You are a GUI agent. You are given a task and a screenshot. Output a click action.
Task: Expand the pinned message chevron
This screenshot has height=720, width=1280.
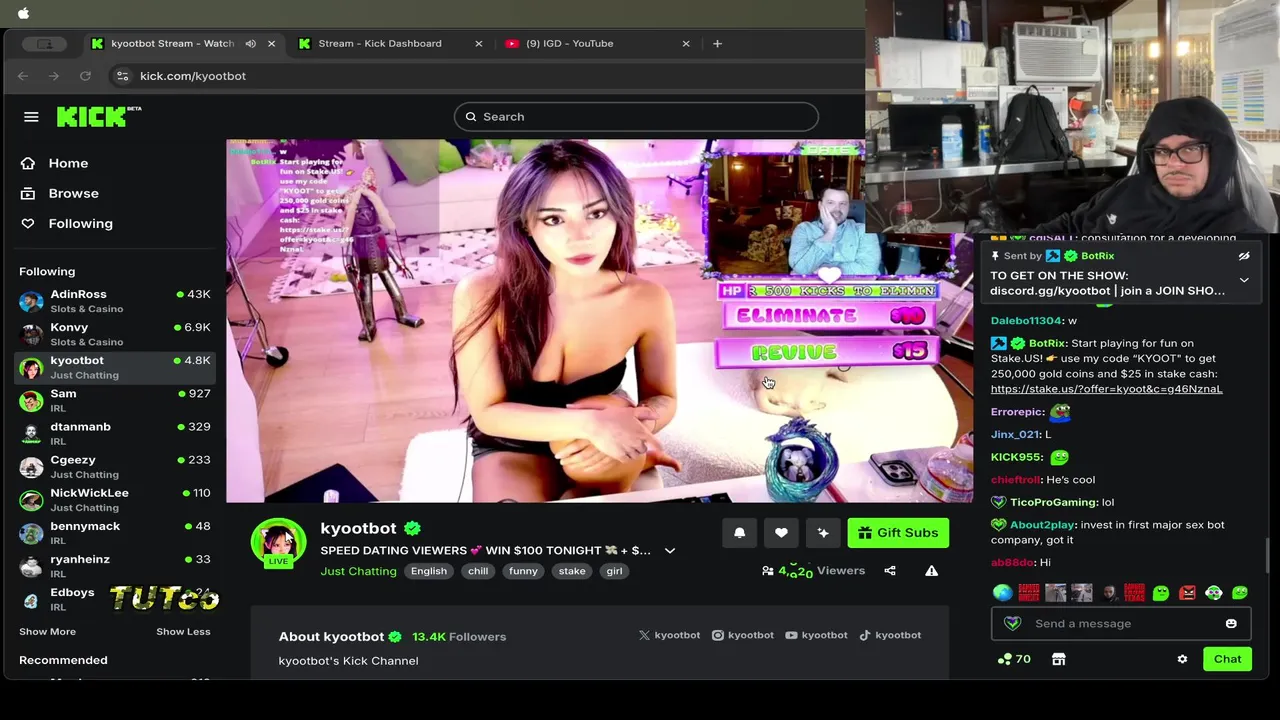(1244, 280)
